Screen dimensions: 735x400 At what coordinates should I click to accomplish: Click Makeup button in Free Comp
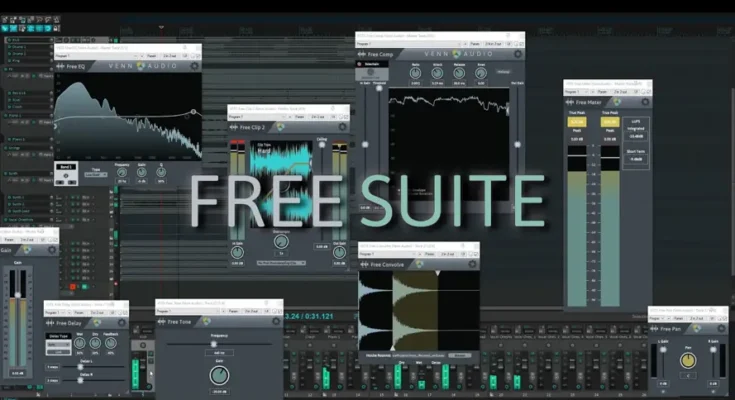503,72
